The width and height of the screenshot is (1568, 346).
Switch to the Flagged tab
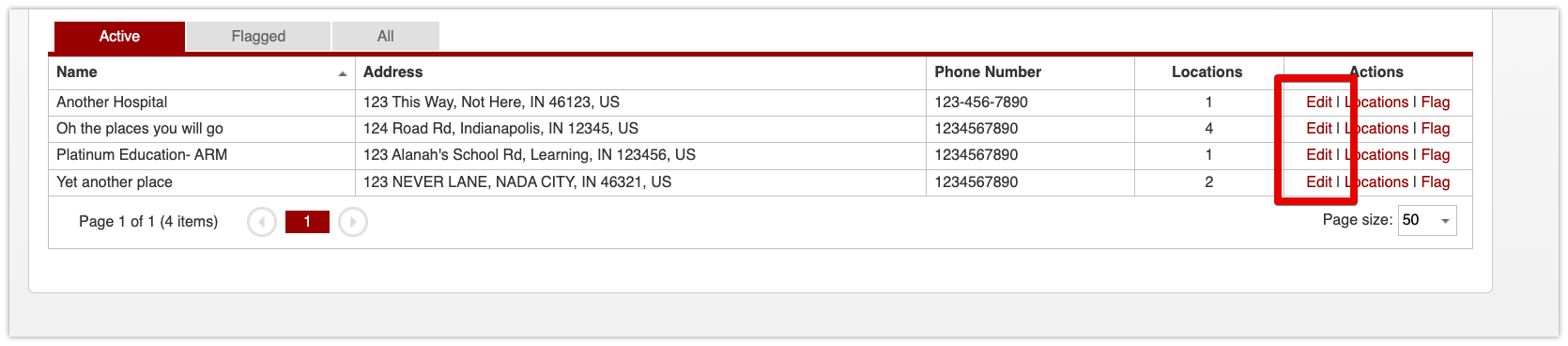click(258, 36)
